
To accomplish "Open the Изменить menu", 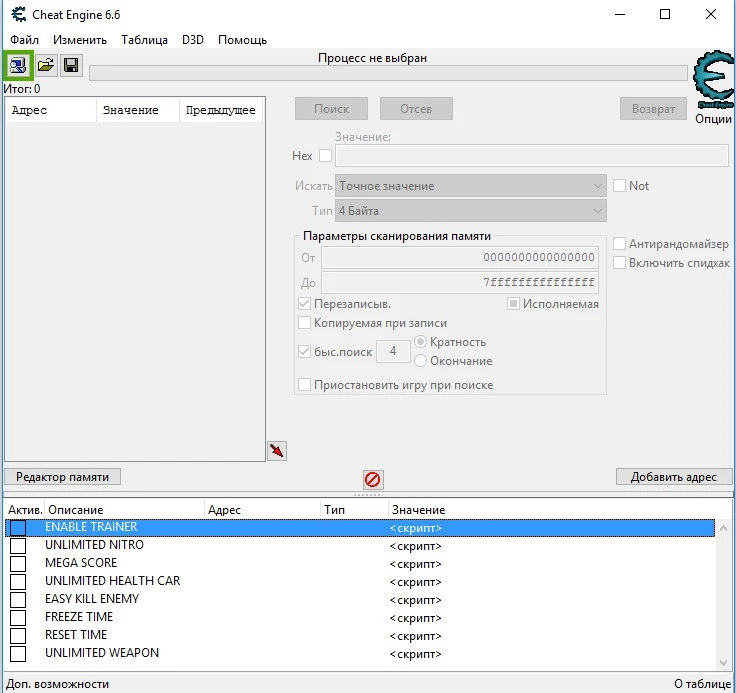I will [80, 40].
